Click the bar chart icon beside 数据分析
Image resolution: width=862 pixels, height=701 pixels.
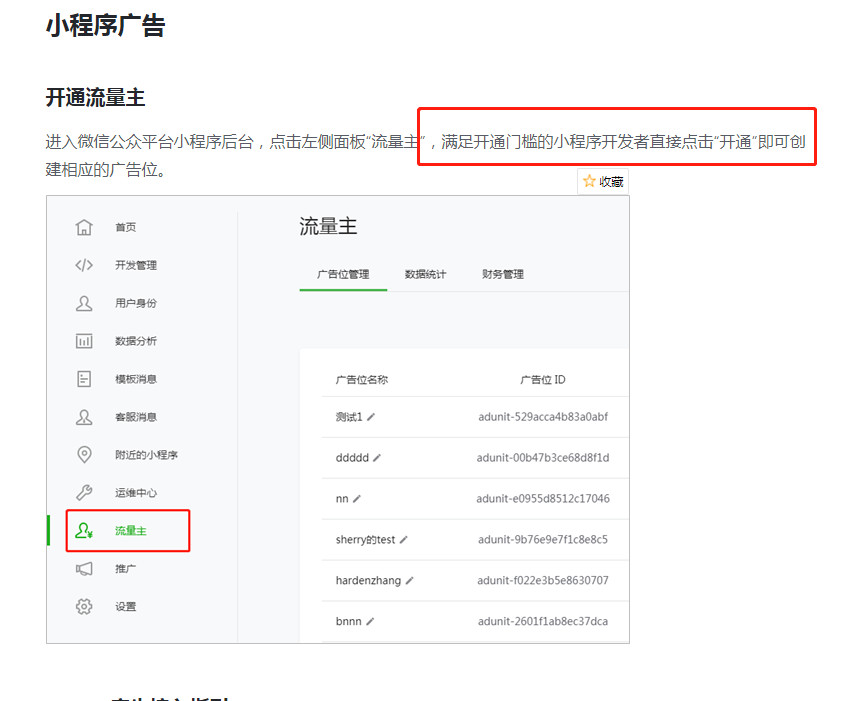84,341
